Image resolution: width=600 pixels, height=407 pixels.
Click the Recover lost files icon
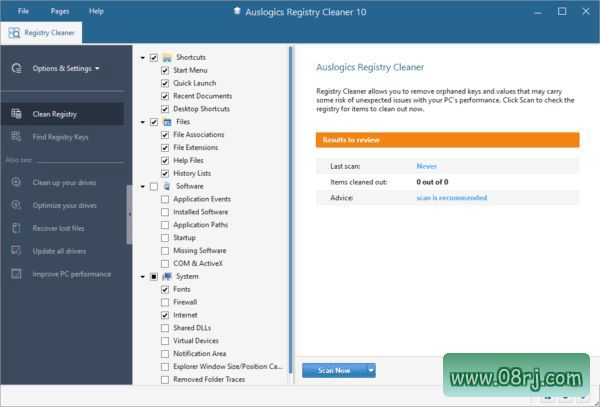(x=16, y=228)
